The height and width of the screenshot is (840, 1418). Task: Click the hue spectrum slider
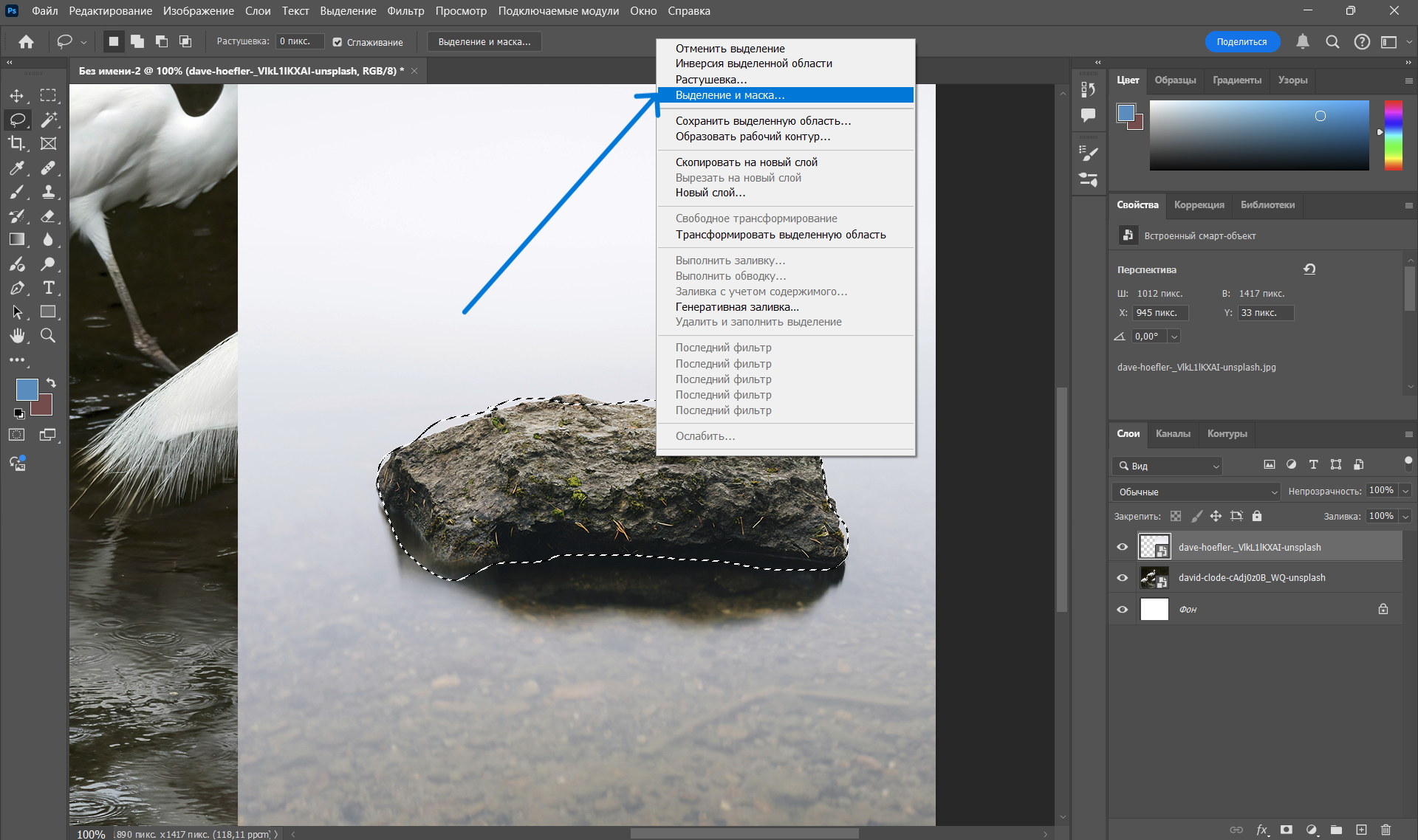point(1393,135)
